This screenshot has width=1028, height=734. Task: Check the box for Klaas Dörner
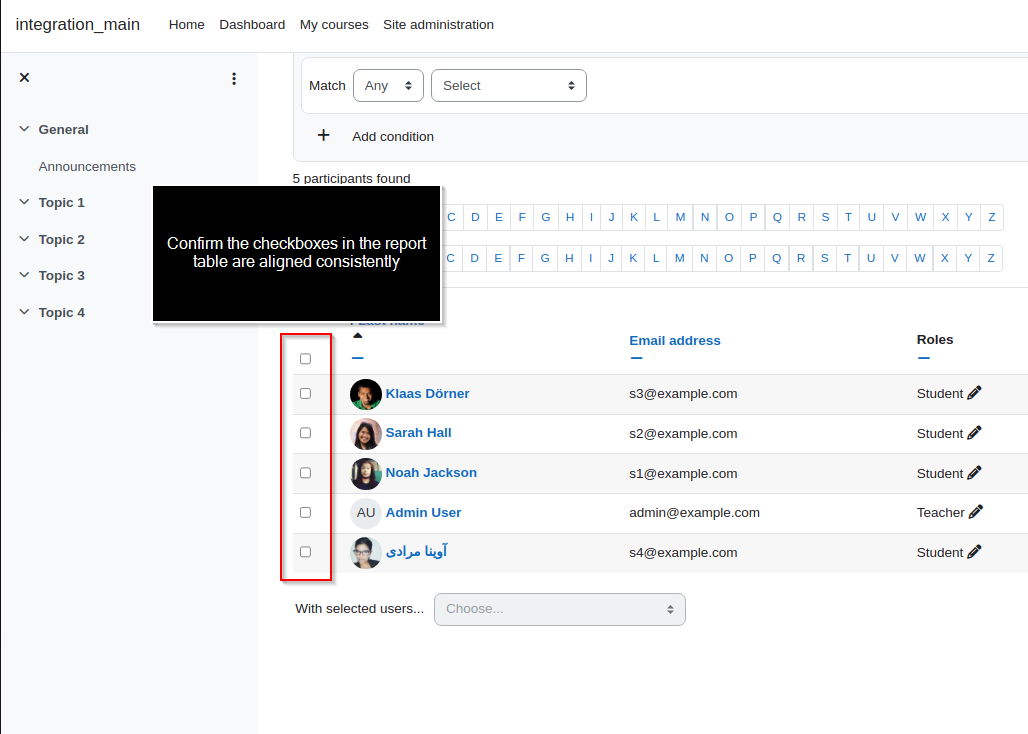(306, 393)
